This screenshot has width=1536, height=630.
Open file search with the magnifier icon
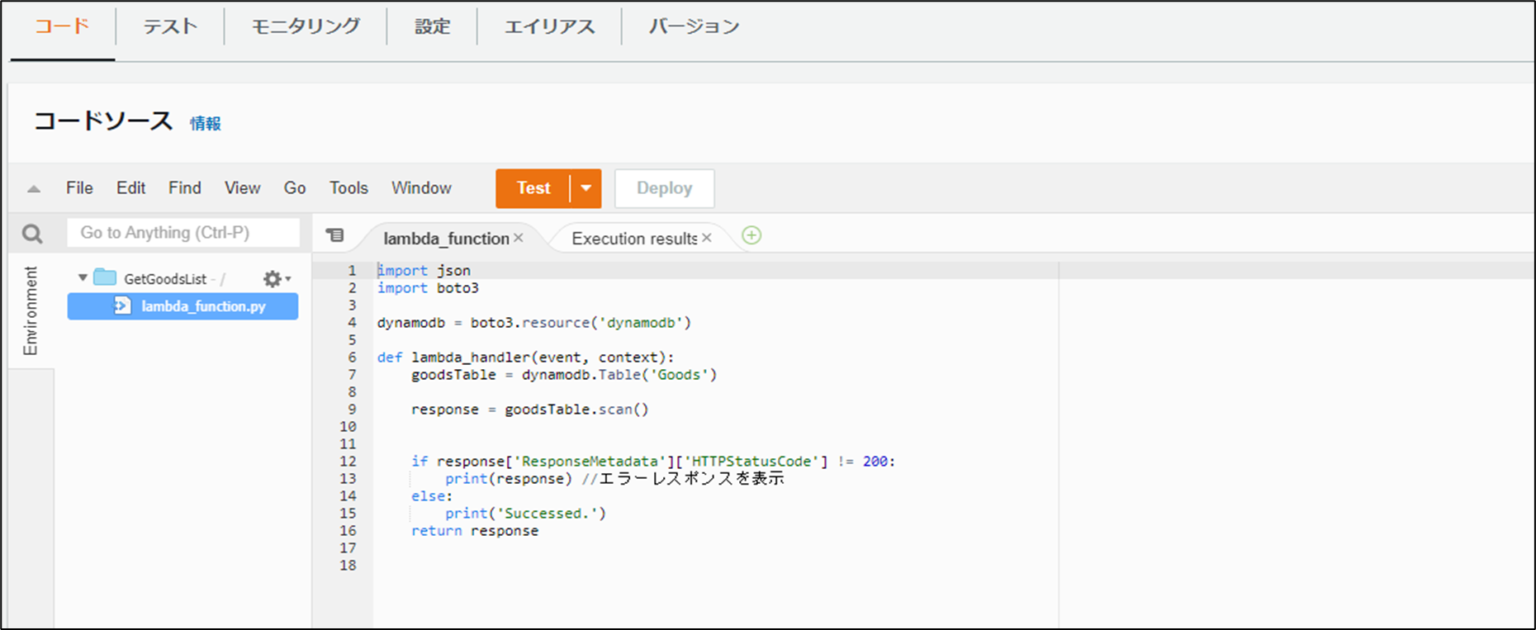31,232
